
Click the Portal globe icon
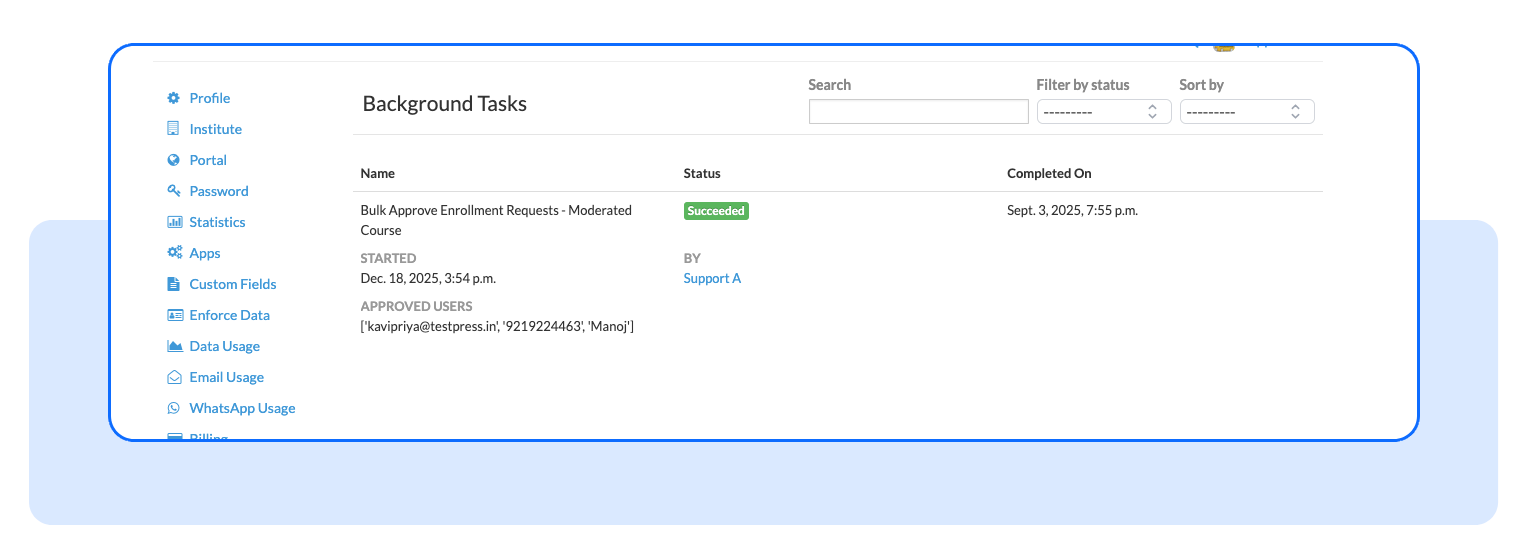click(173, 160)
